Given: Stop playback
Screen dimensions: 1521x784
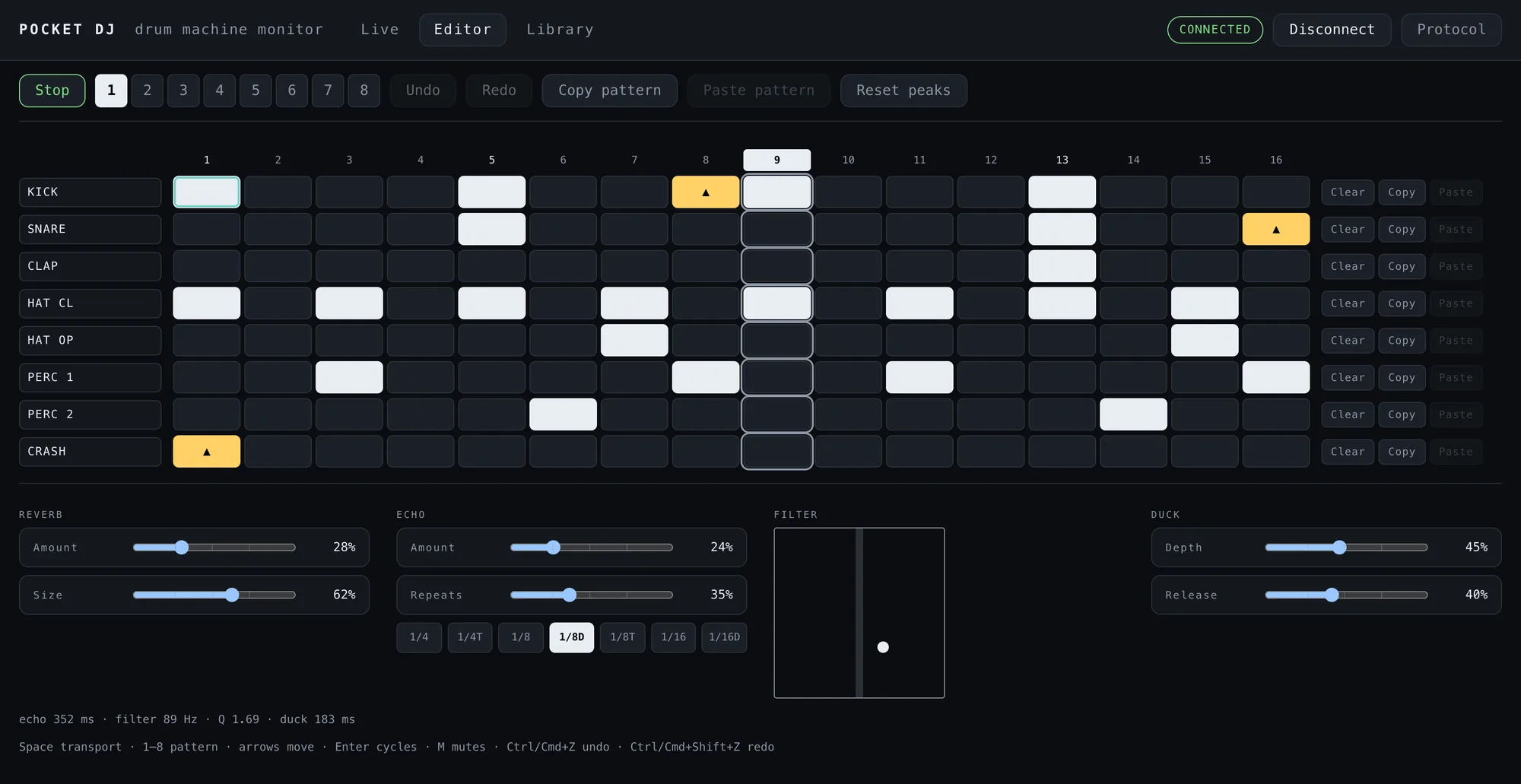Looking at the screenshot, I should [52, 90].
